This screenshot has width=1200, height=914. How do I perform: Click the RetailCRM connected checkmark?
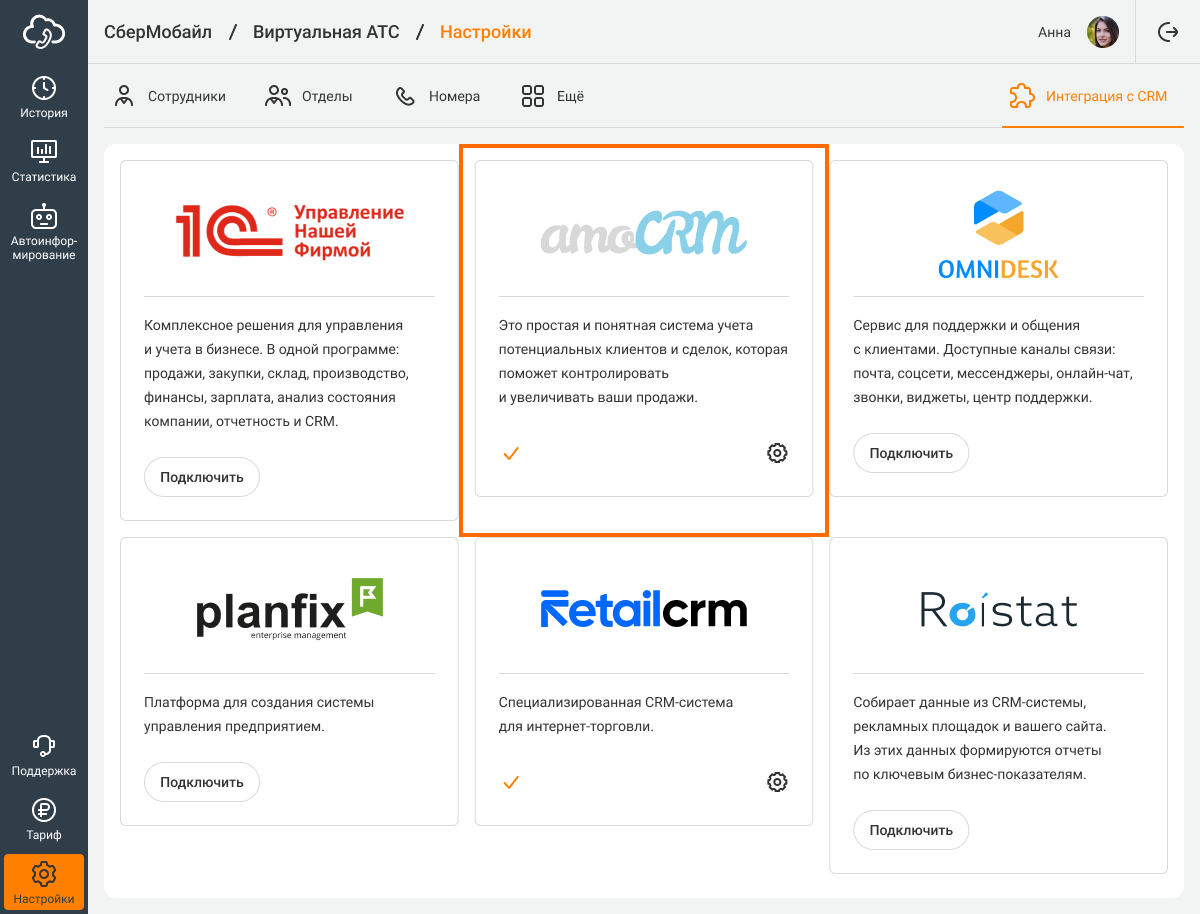511,783
